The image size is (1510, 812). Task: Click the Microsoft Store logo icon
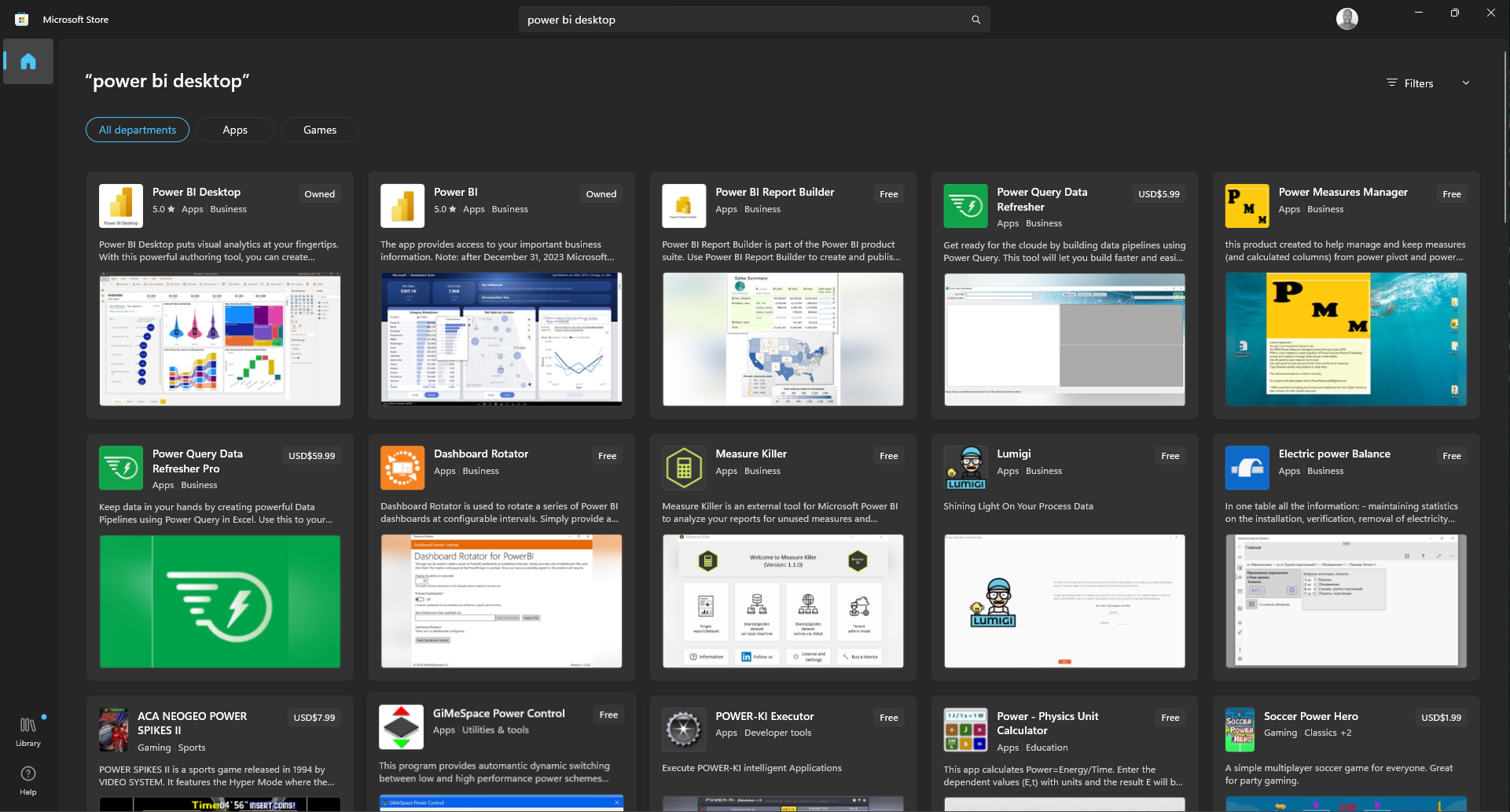coord(22,20)
